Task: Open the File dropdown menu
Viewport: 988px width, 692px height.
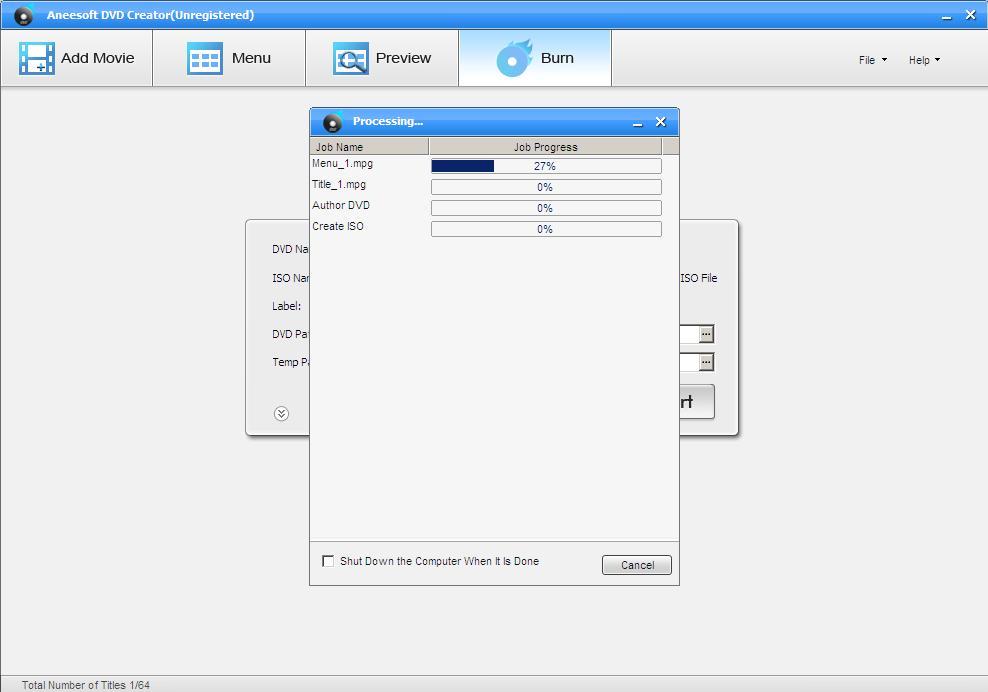Action: [x=873, y=60]
